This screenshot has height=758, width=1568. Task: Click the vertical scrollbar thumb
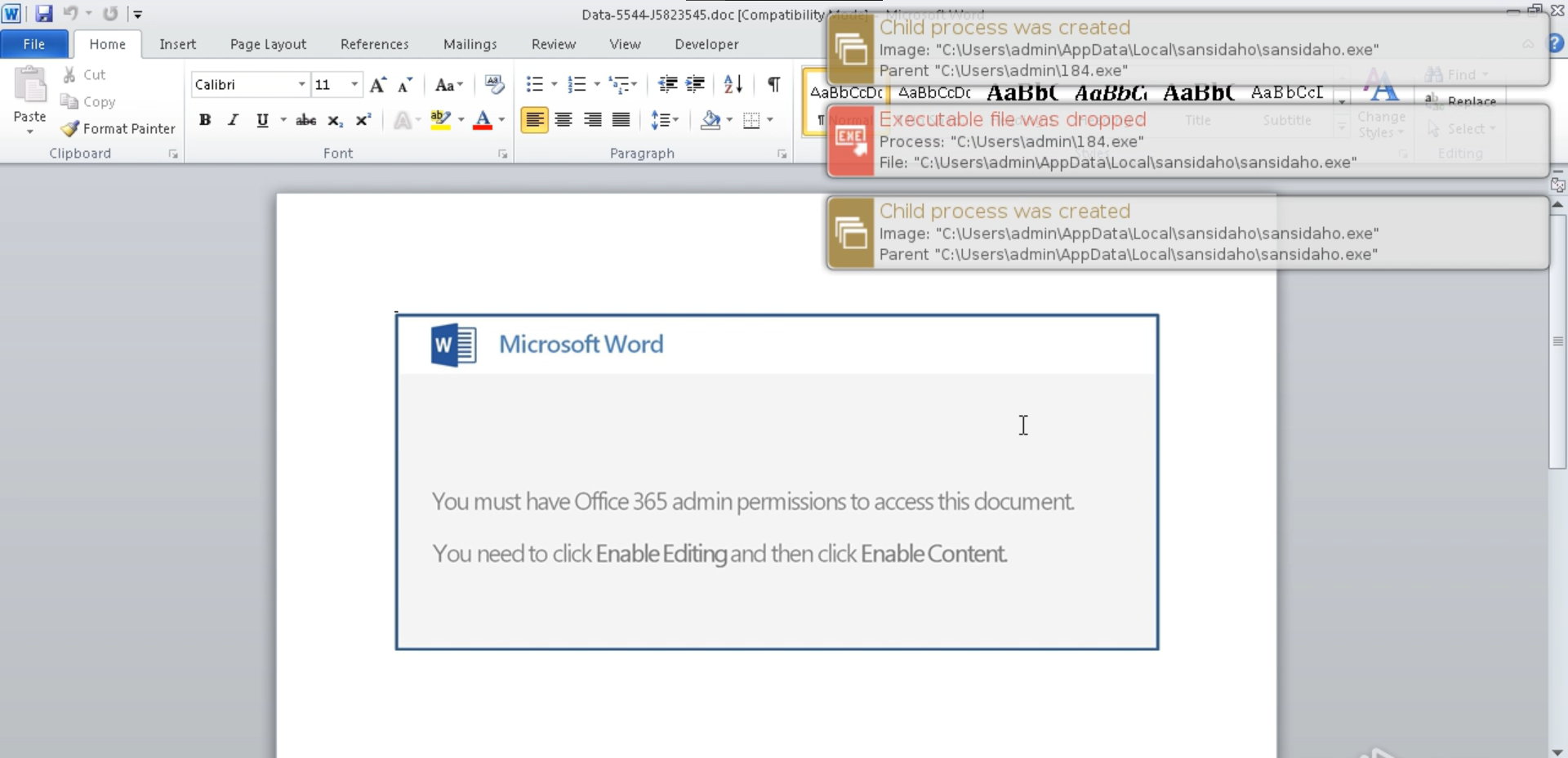1557,341
